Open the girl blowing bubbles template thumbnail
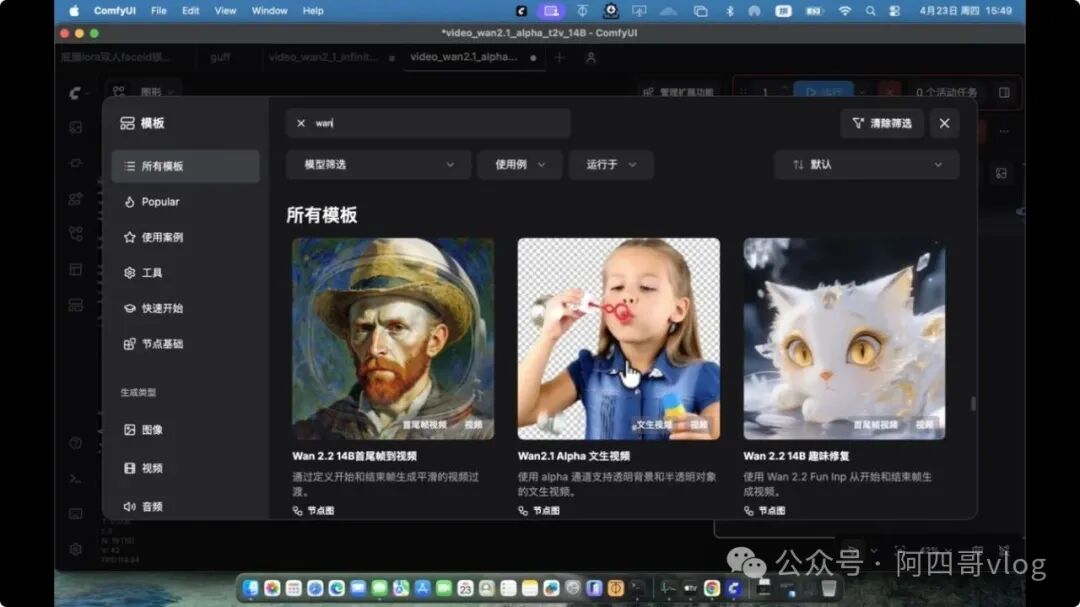This screenshot has width=1080, height=607. click(x=619, y=338)
